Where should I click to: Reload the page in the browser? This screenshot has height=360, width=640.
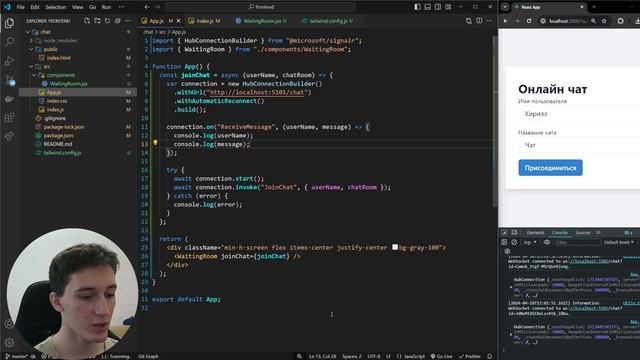tap(529, 21)
